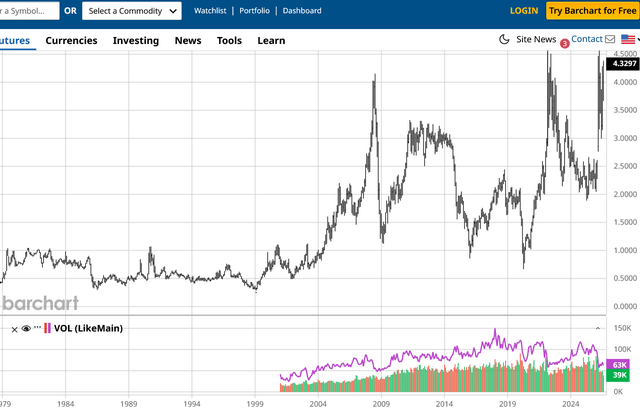Image resolution: width=640 pixels, height=412 pixels.
Task: Open the Tools menu
Action: click(x=229, y=40)
